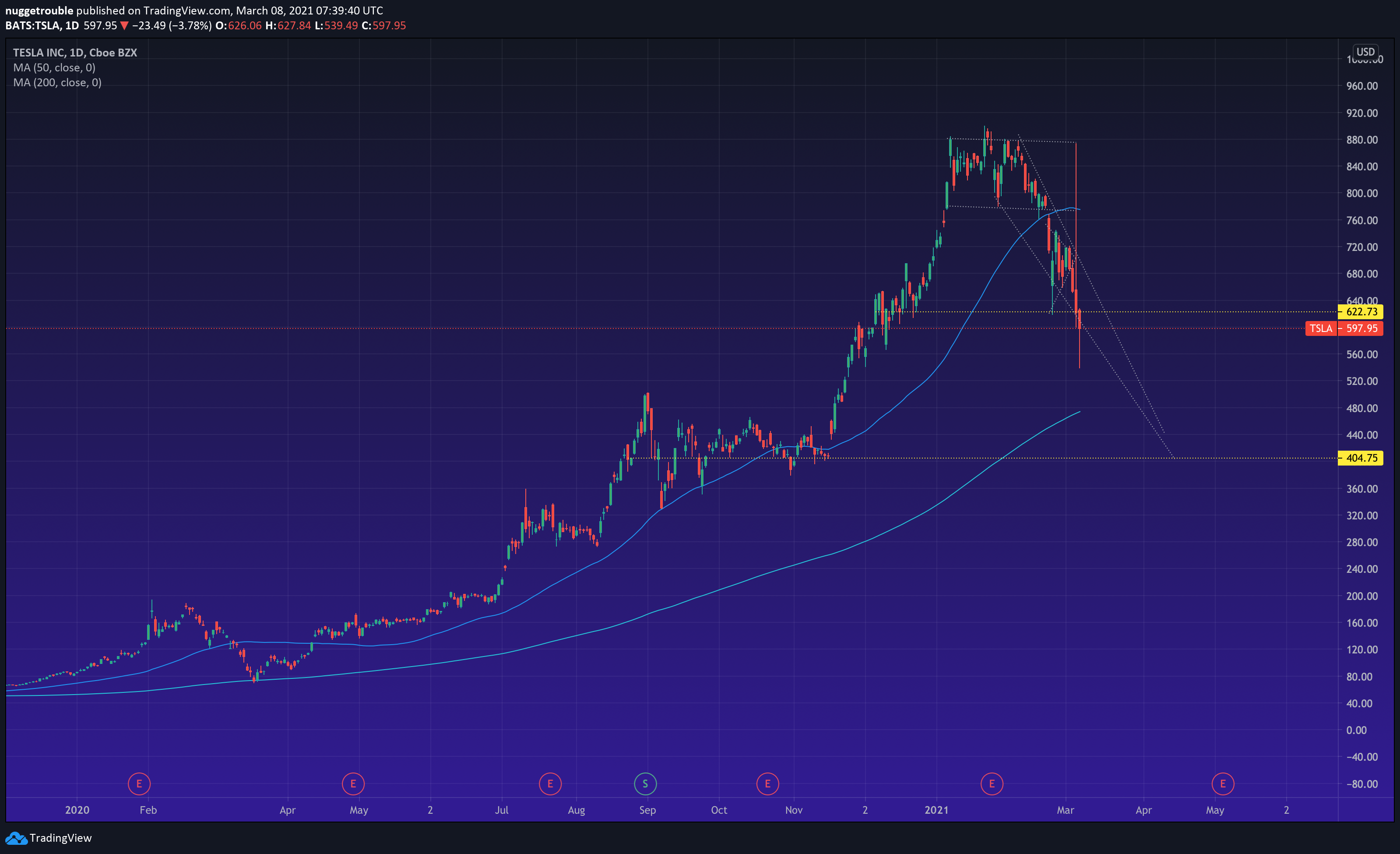Click the Sep label on time axis
Viewport: 1400px width, 854px height.
tap(648, 810)
